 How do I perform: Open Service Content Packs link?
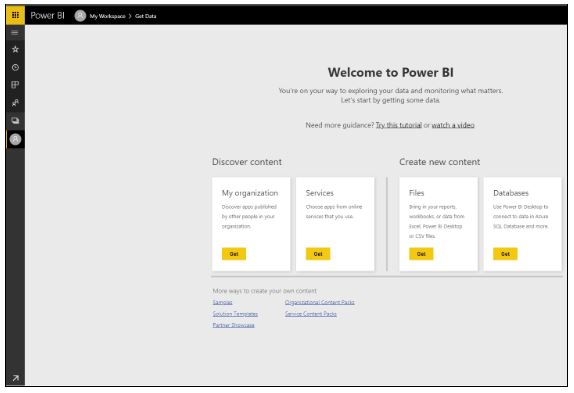click(x=311, y=314)
